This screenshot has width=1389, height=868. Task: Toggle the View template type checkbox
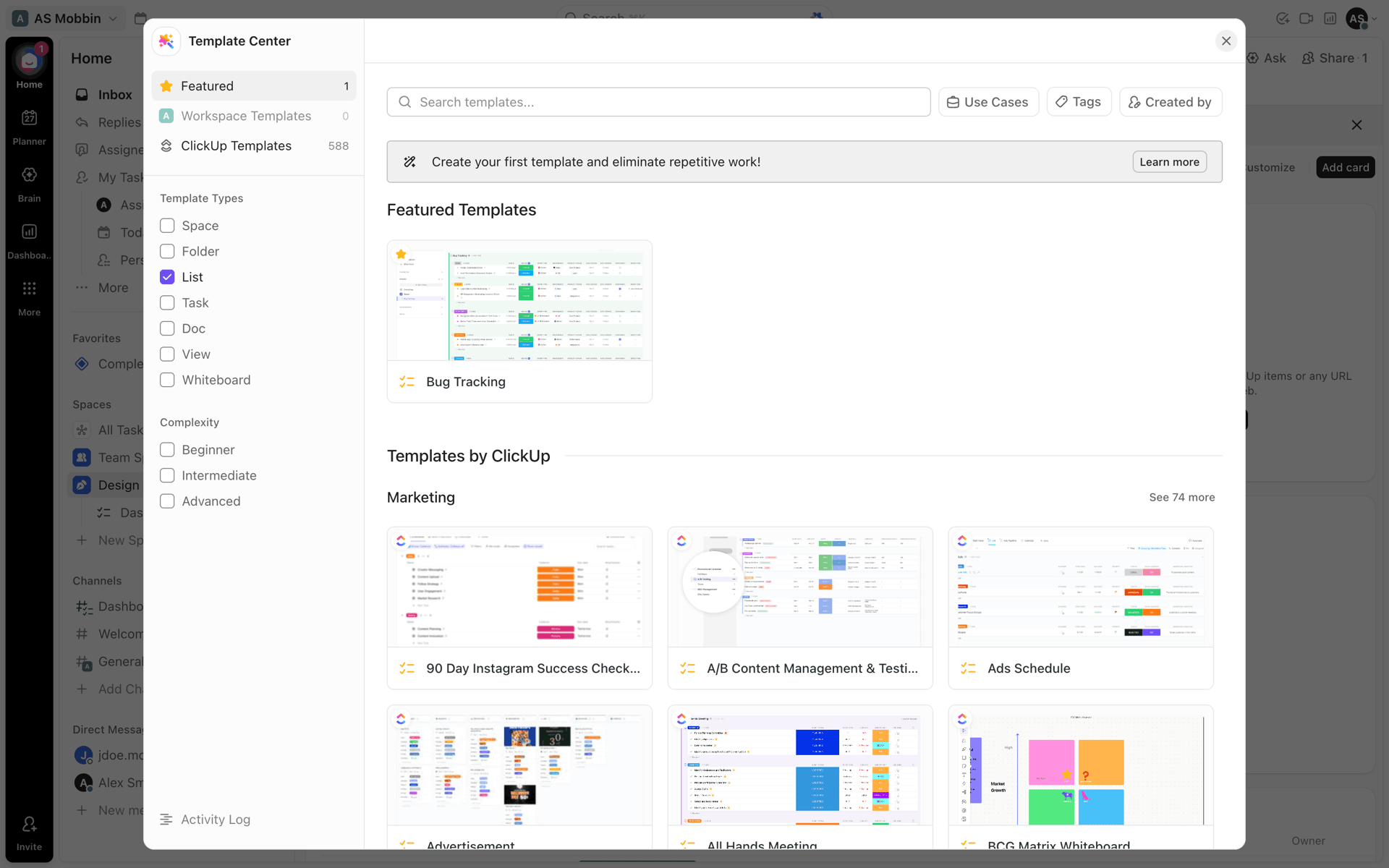[167, 354]
